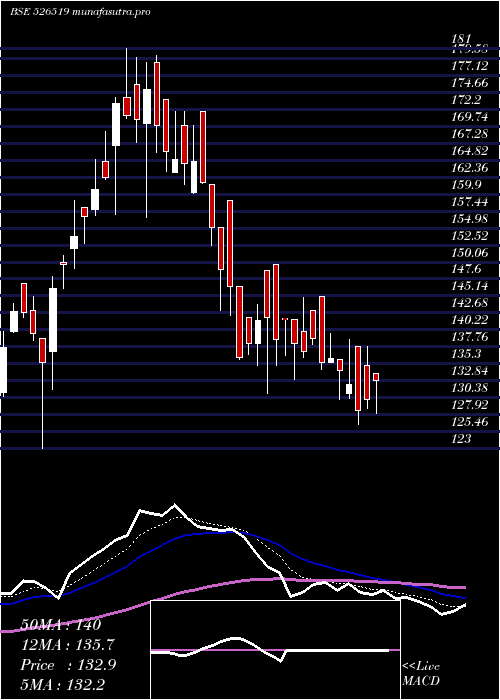Click the 150.06 price axis label
Image resolution: width=500 pixels, height=700 pixels.
pyautogui.click(x=470, y=253)
